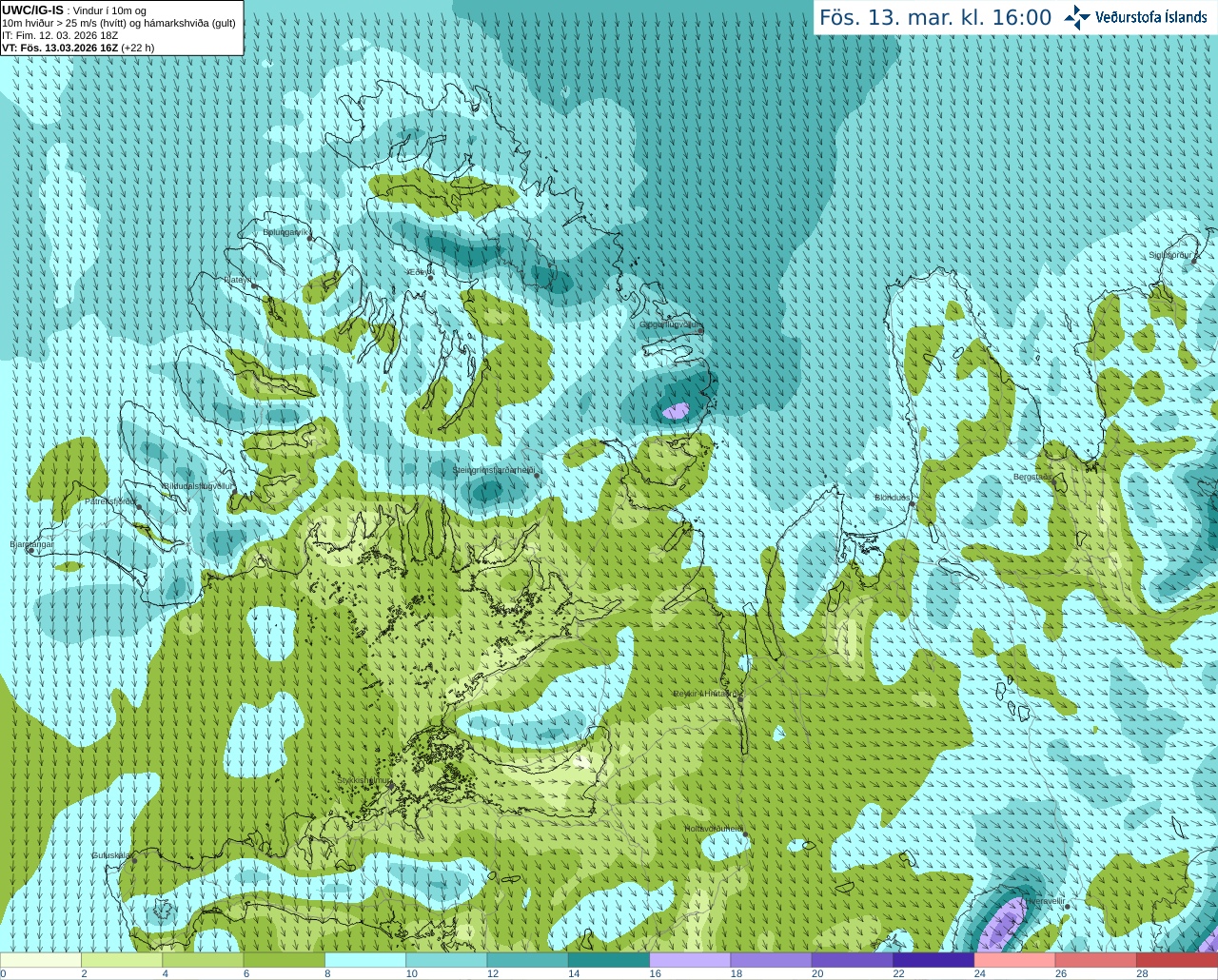Click the Patreksfjörður station label

click(110, 500)
